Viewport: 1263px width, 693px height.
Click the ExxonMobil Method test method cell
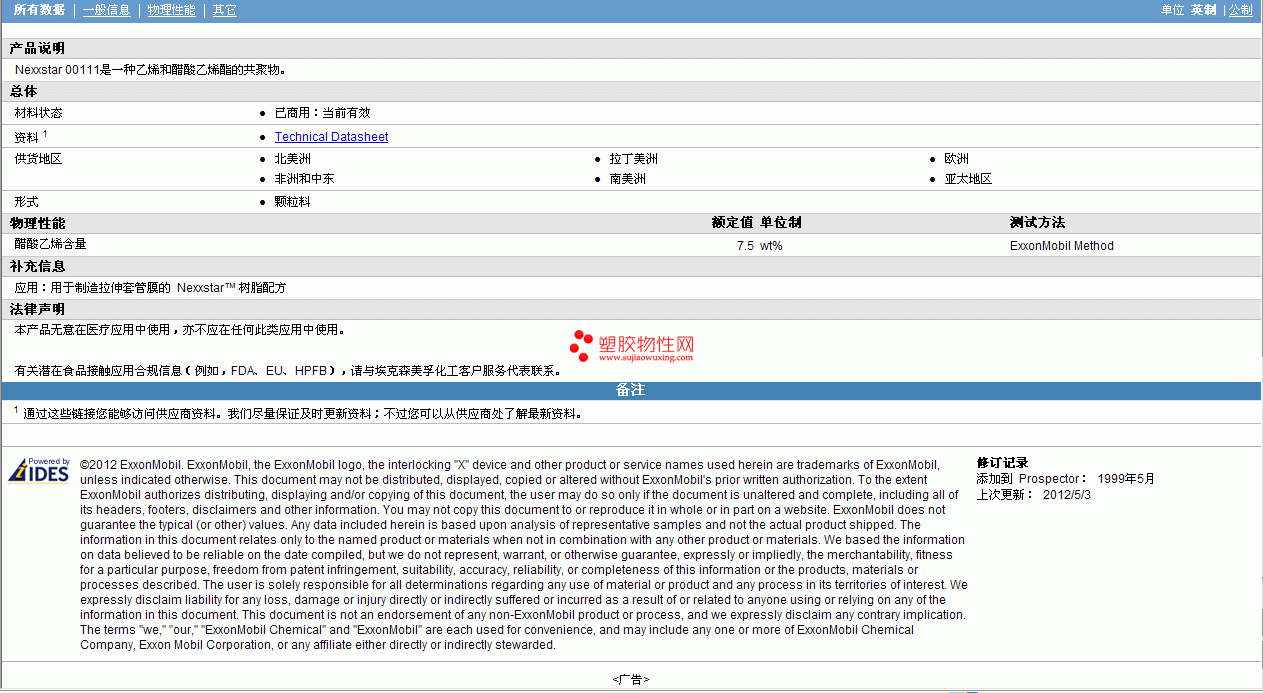(1062, 245)
